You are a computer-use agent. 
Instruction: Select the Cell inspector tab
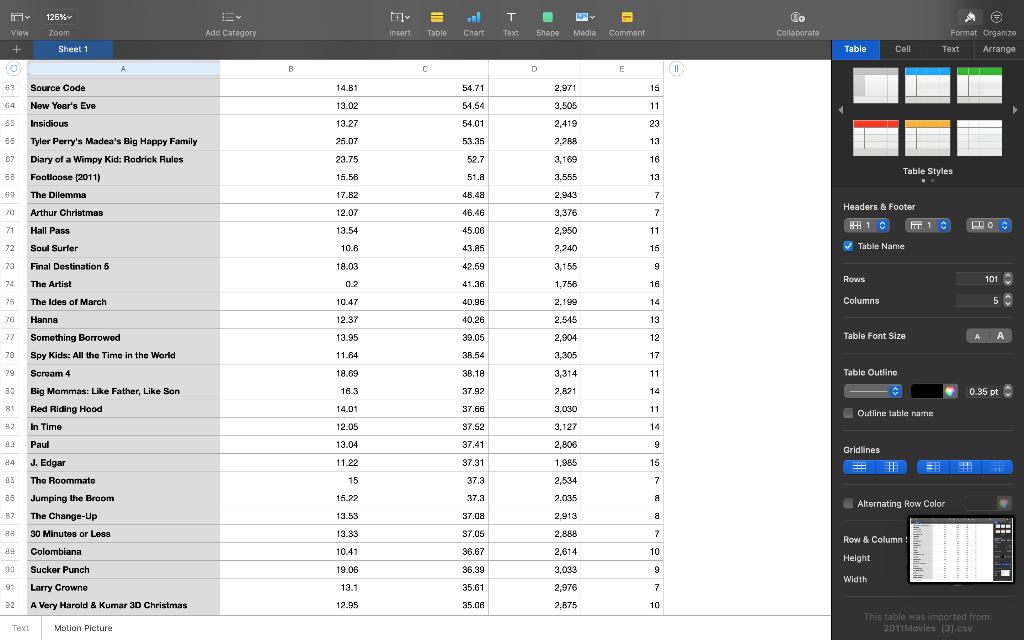pyautogui.click(x=903, y=49)
